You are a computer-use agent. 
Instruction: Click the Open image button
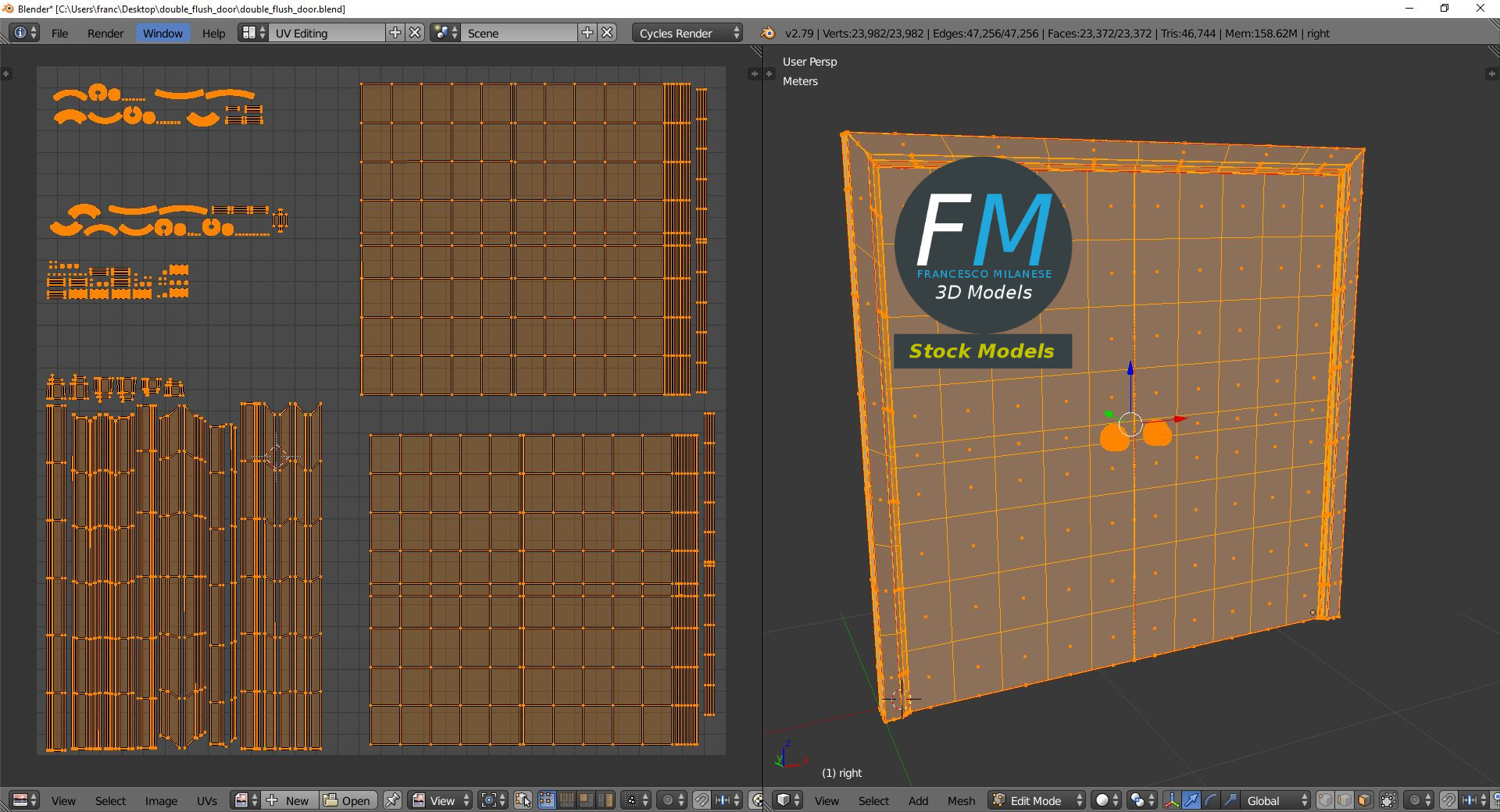(348, 800)
